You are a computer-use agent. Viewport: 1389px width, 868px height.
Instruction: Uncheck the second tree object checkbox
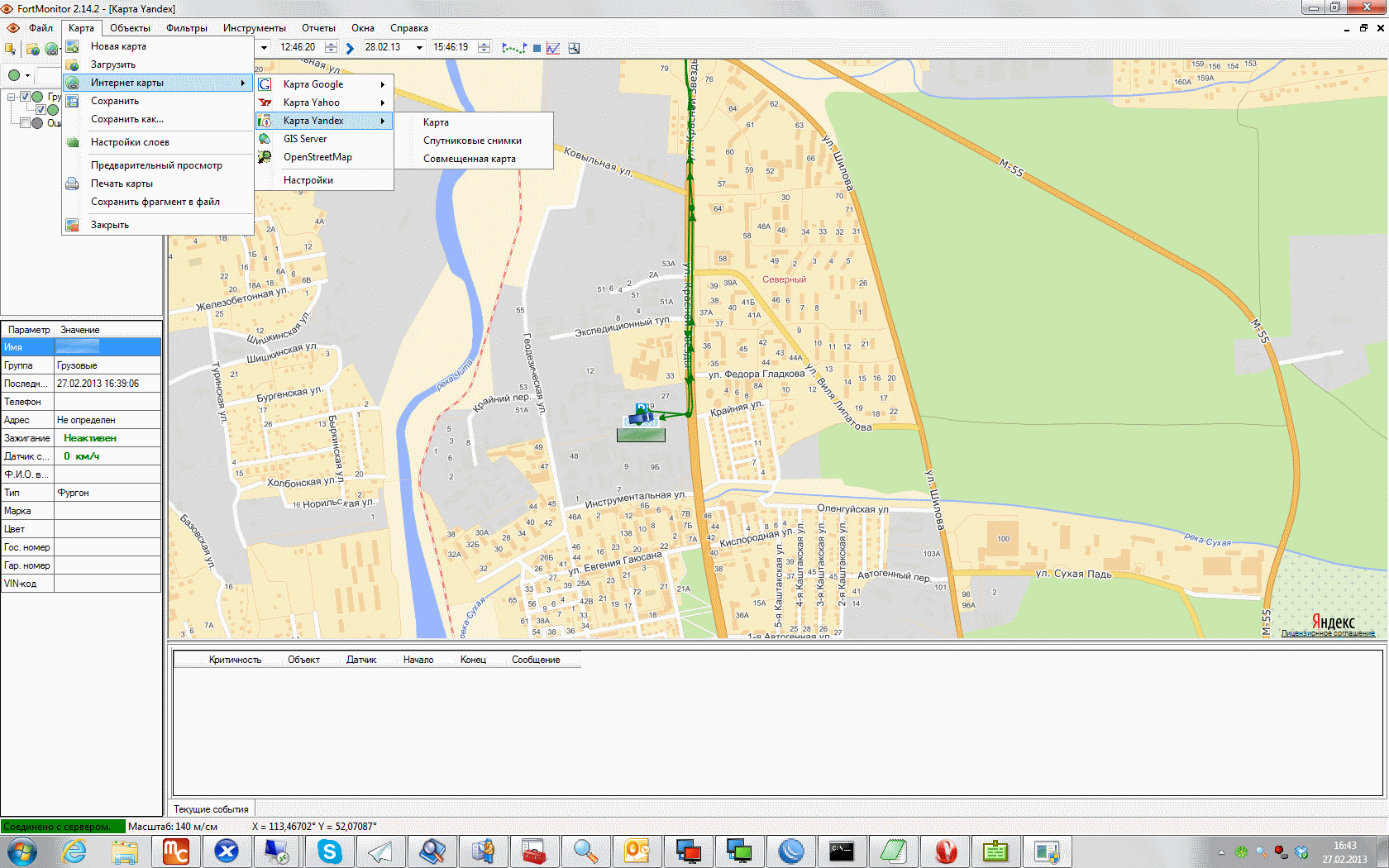[x=41, y=110]
